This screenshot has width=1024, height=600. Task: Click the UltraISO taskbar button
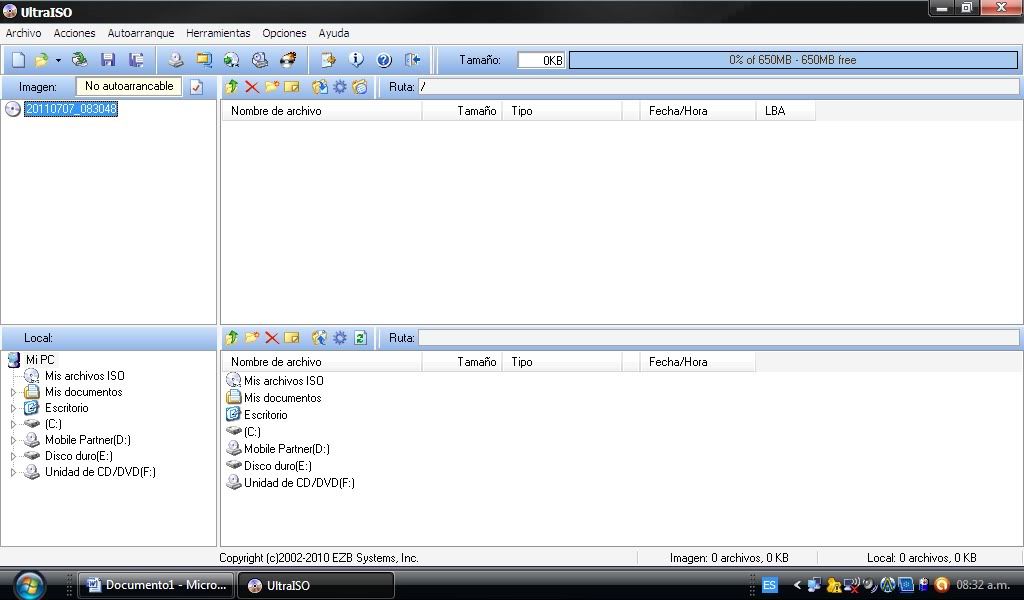(315, 585)
